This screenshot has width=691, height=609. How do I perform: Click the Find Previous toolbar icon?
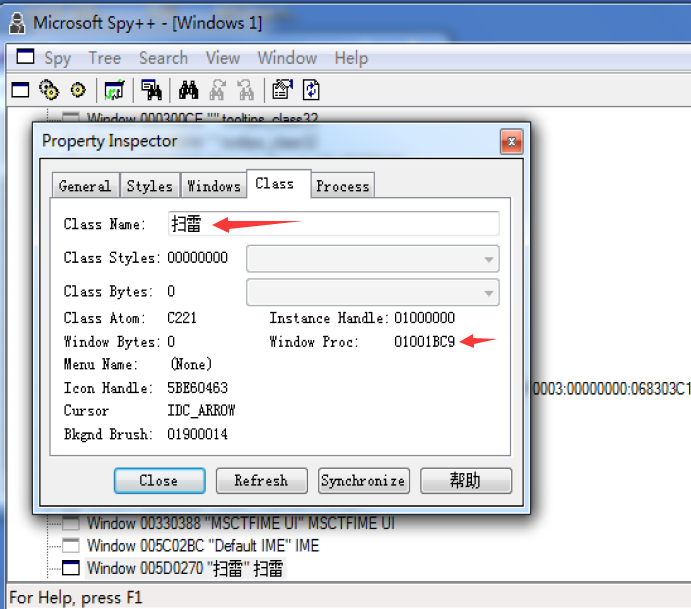246,90
